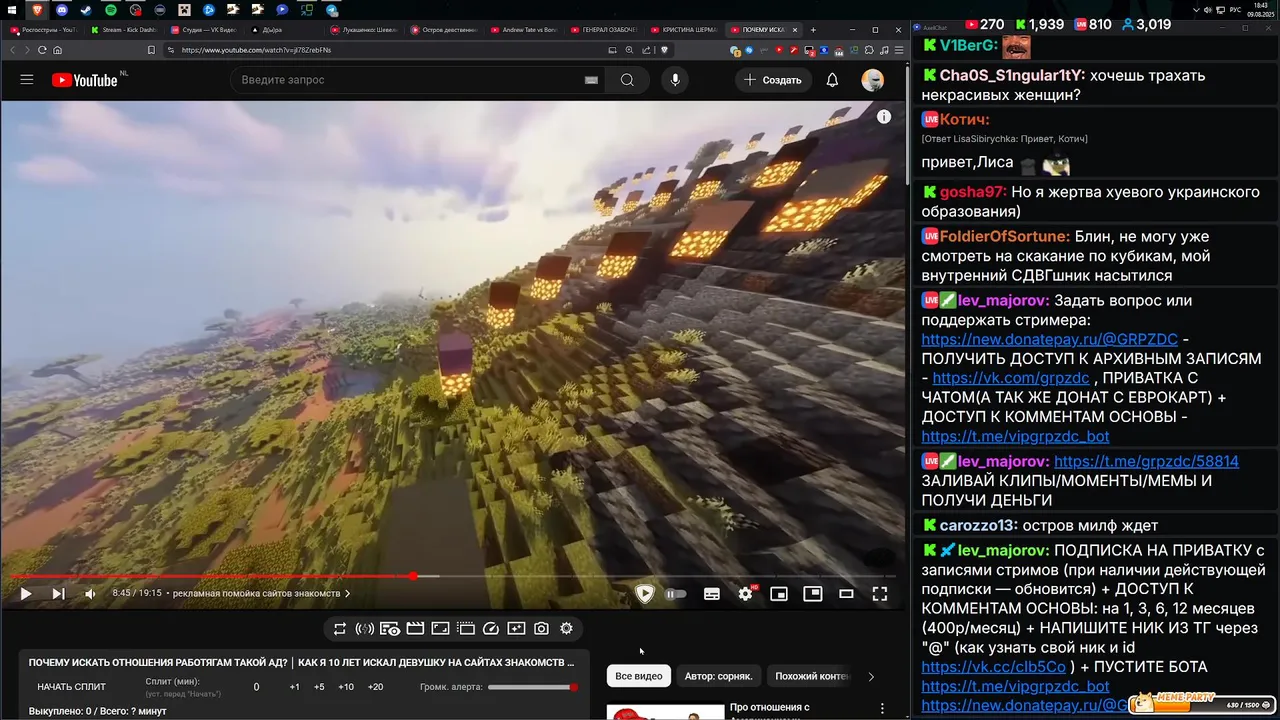Image resolution: width=1280 pixels, height=720 pixels.
Task: Open the new.donatepay.ru/@GRPZDC chat link
Action: pos(1049,339)
